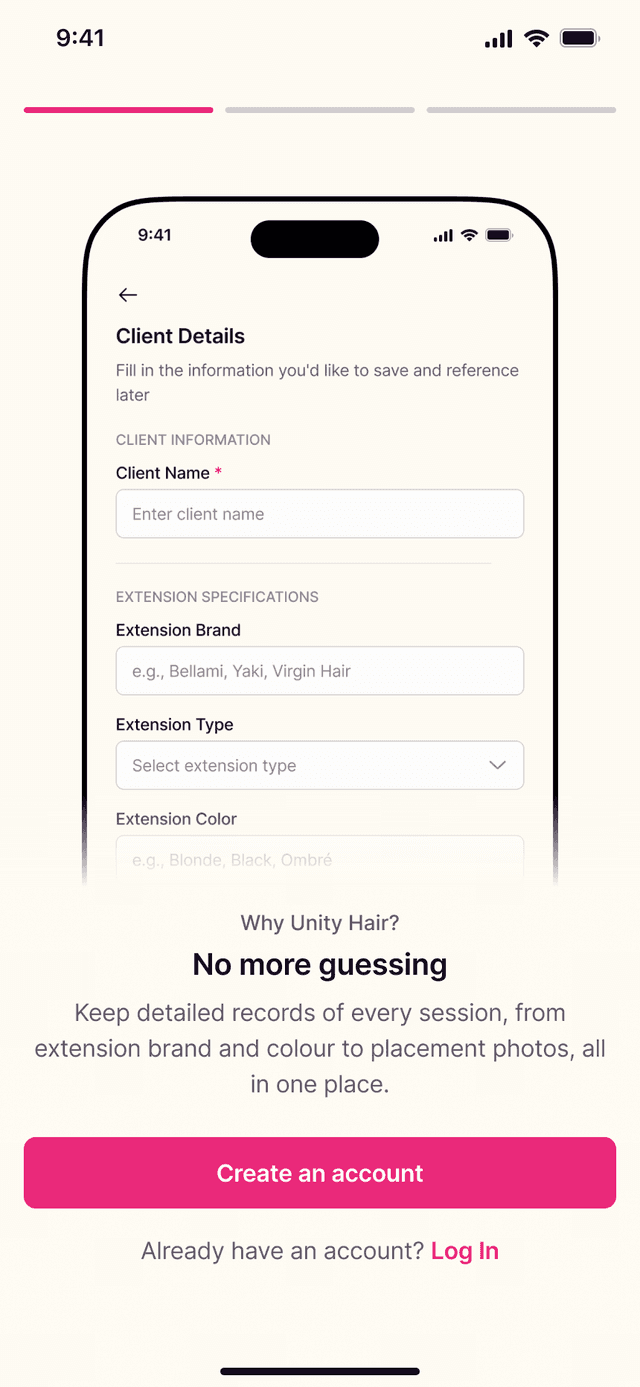Jump to the third onboarding progress segment

(521, 110)
